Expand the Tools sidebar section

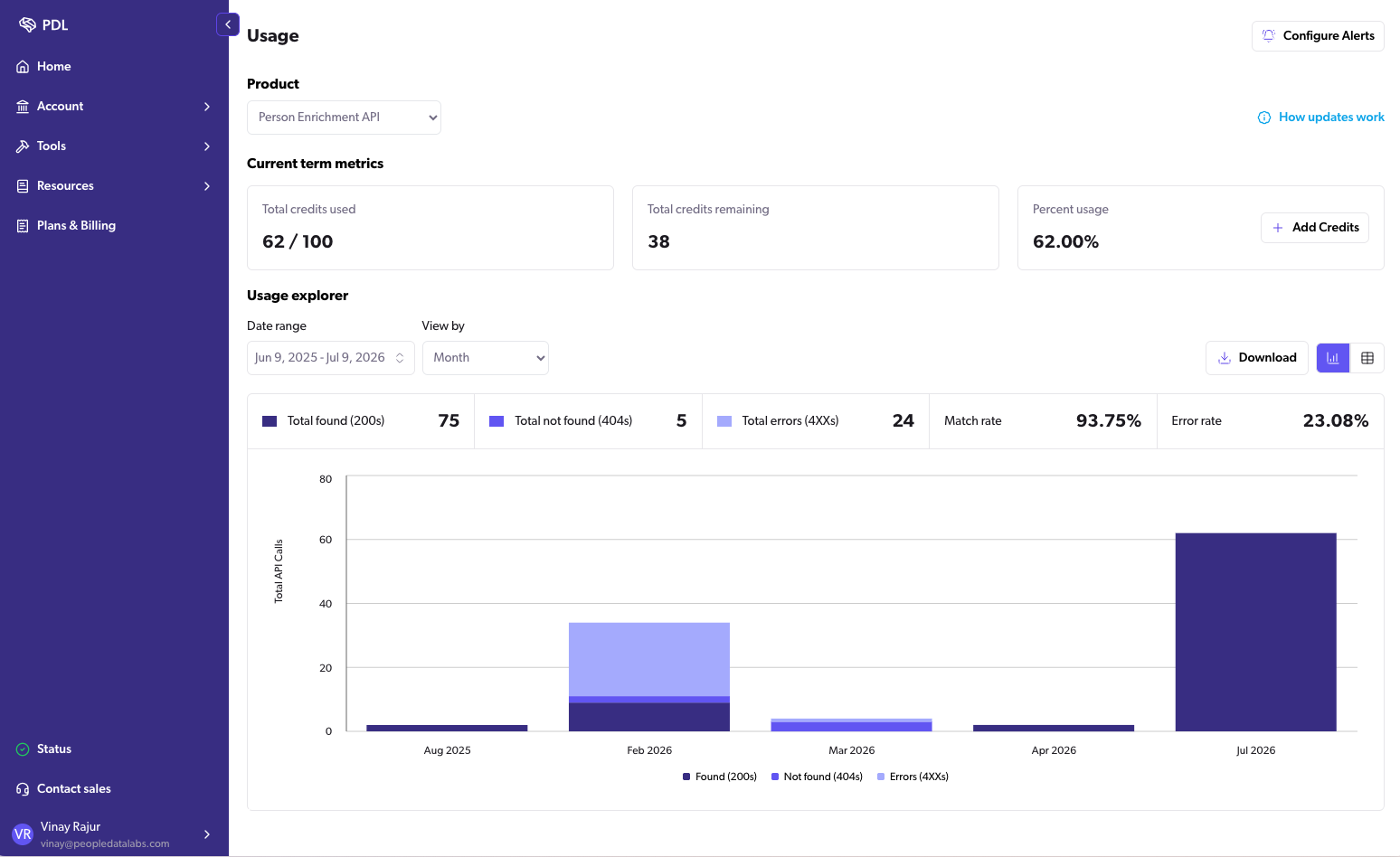114,146
